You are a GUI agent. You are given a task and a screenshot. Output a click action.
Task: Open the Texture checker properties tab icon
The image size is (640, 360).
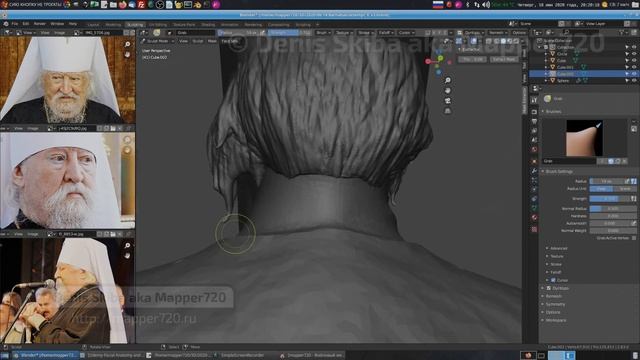(534, 229)
